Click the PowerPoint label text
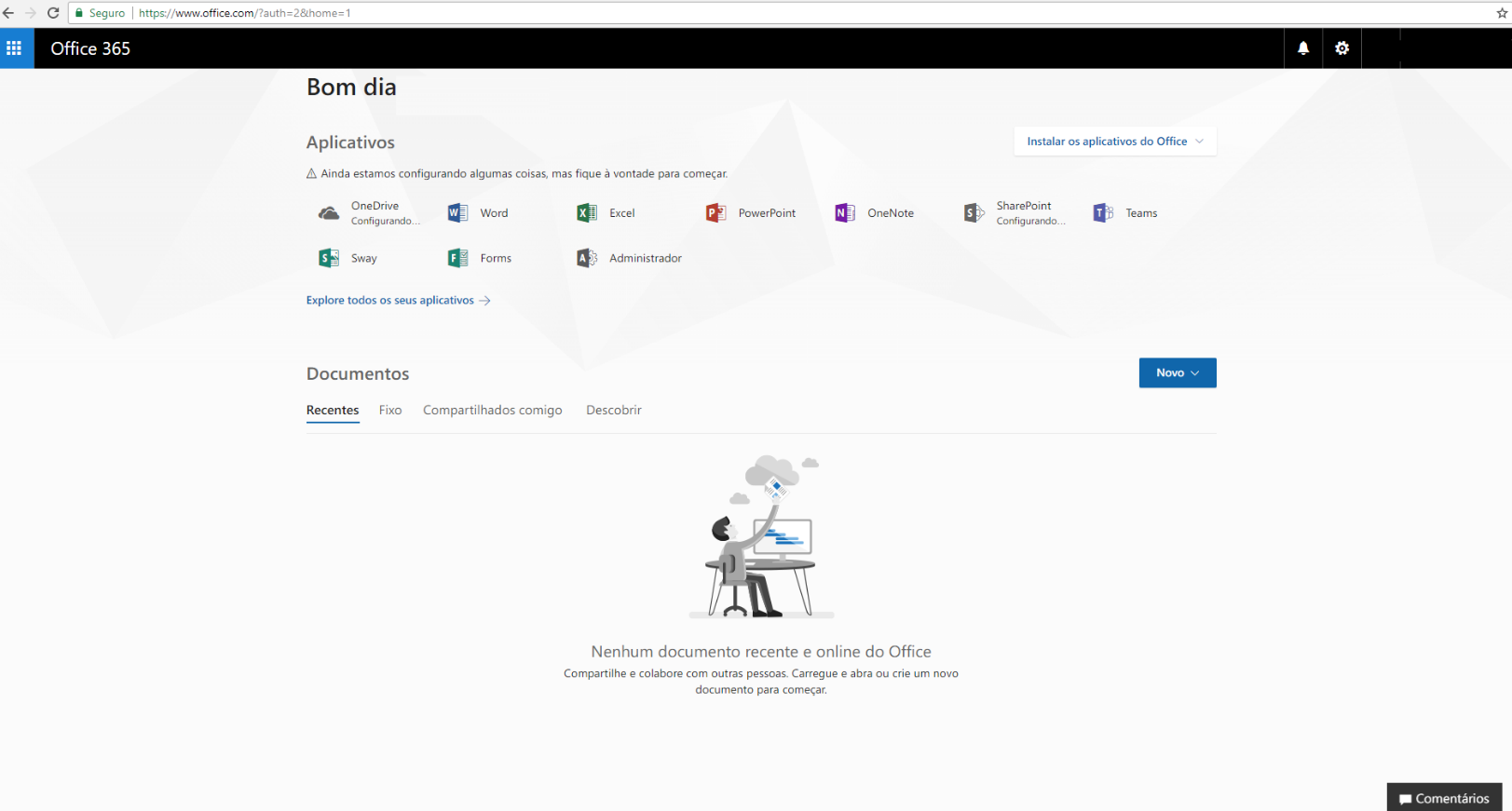Screen dimensions: 1512x811 pyautogui.click(x=767, y=213)
